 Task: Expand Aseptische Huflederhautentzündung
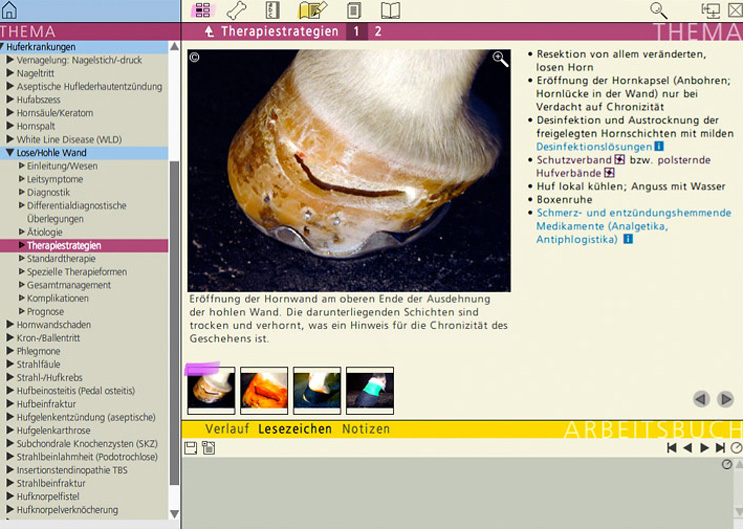pyautogui.click(x=10, y=86)
